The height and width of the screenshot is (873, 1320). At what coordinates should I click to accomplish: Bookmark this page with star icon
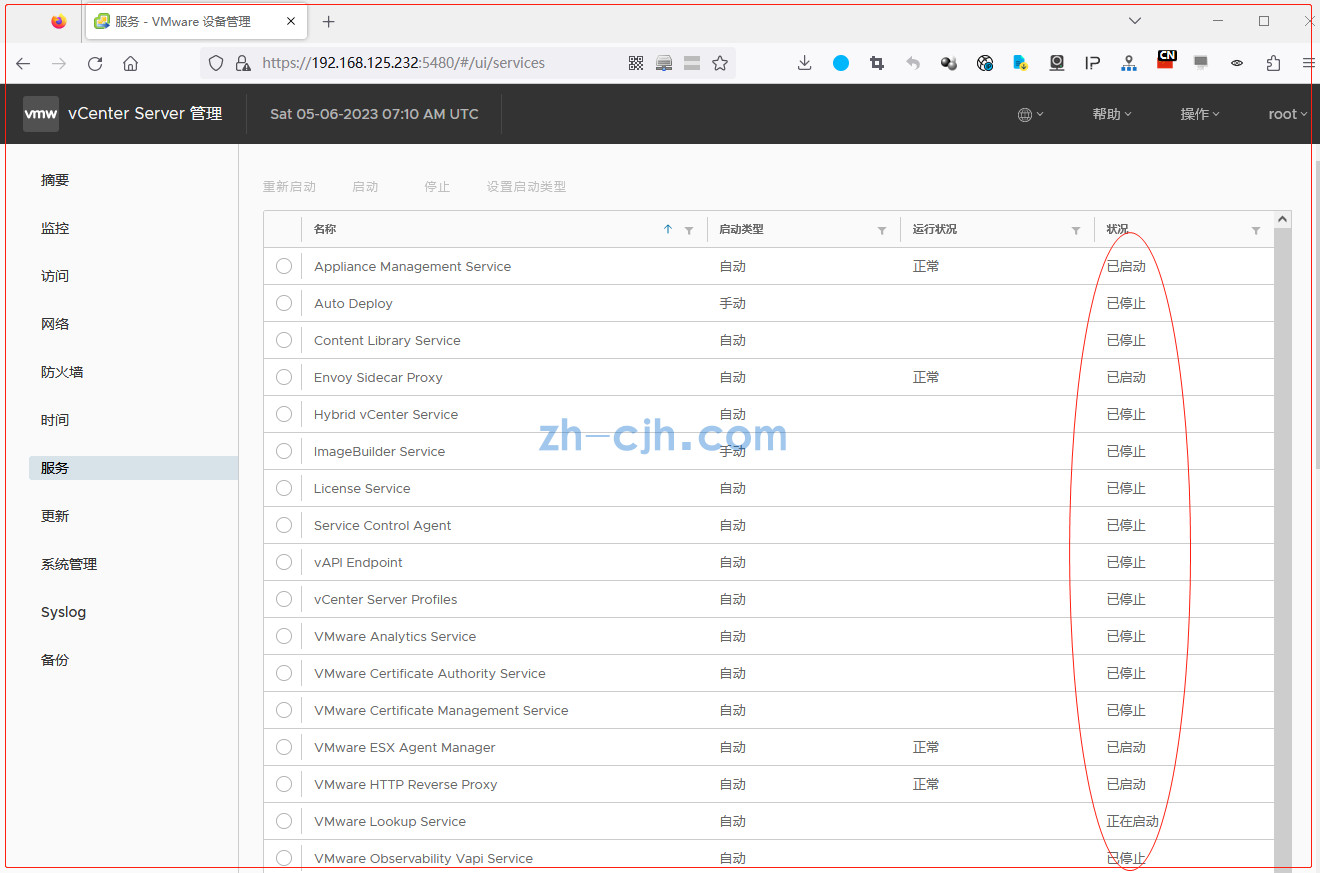pyautogui.click(x=720, y=63)
